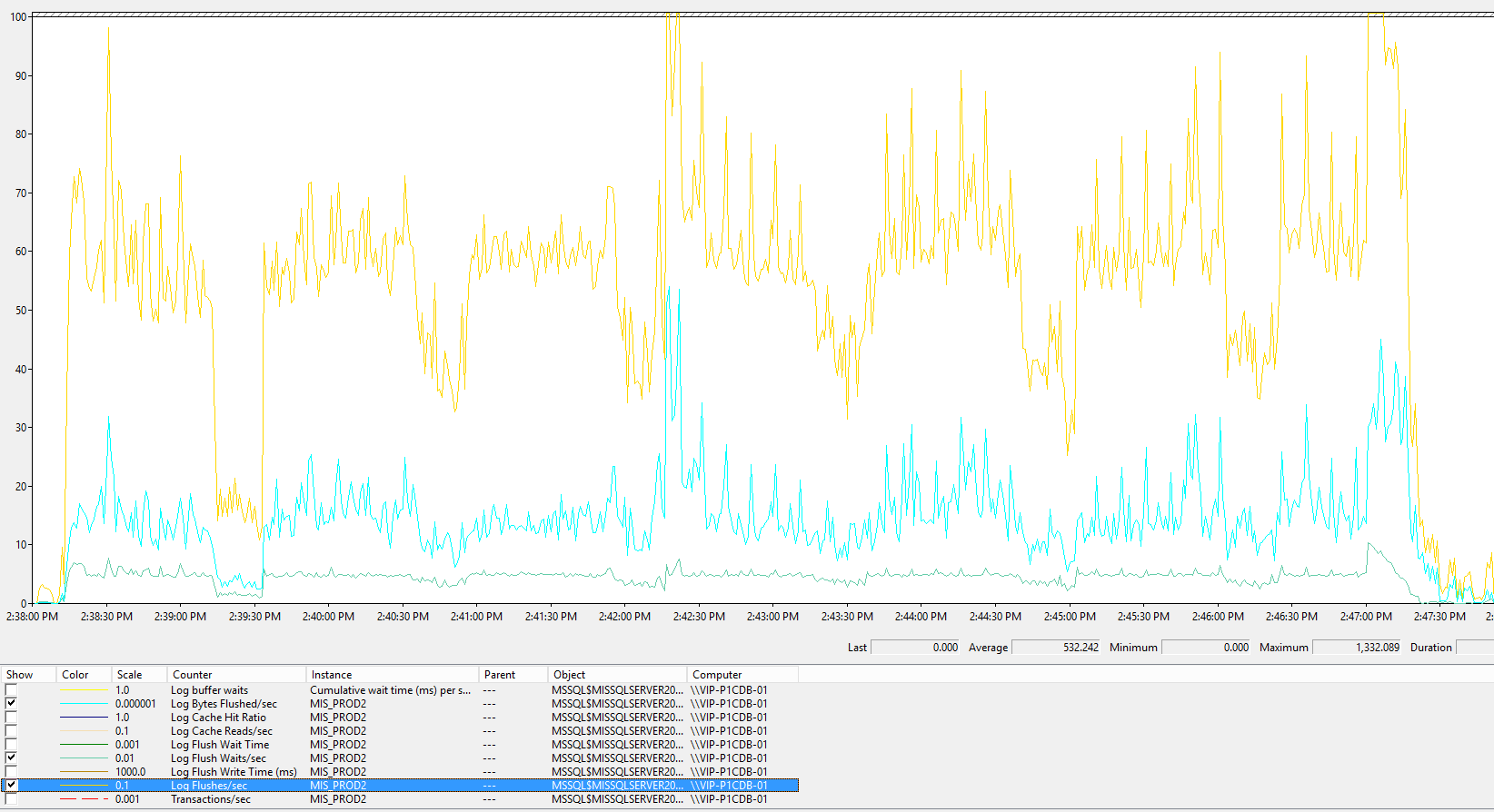Enable Log Flush Write Time (ms) checkbox

11,772
